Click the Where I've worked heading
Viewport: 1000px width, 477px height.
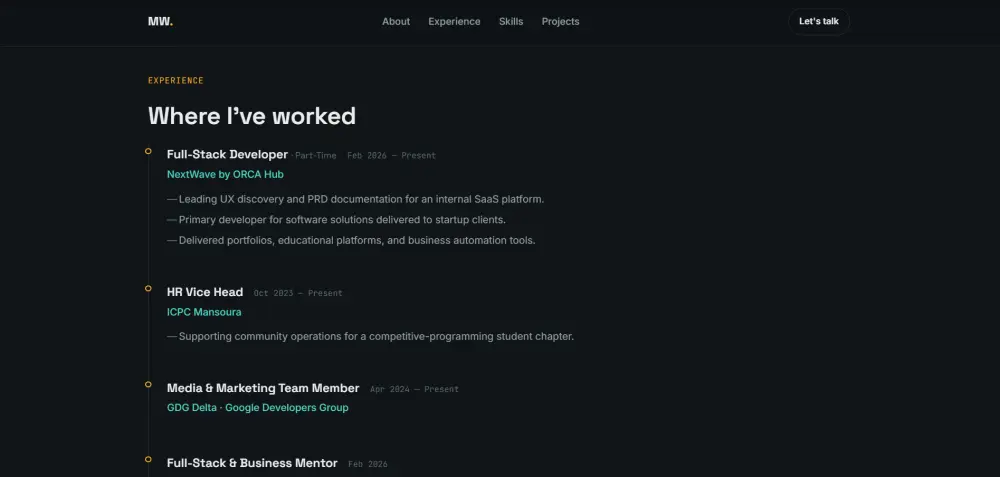252,116
